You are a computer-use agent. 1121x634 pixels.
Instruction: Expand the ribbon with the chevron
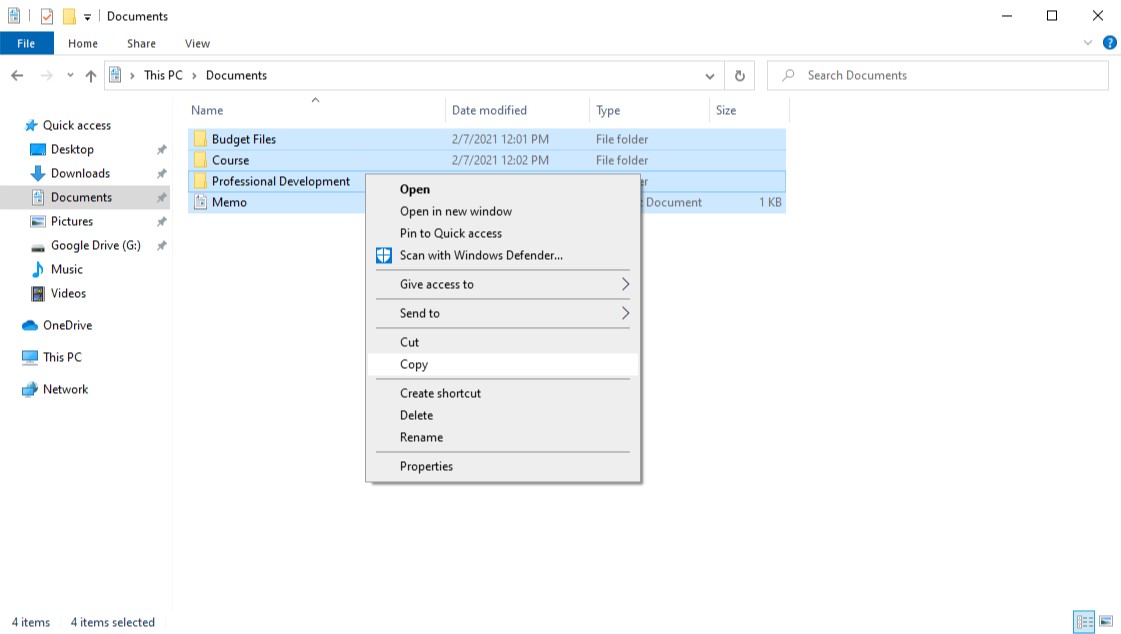(x=1089, y=43)
